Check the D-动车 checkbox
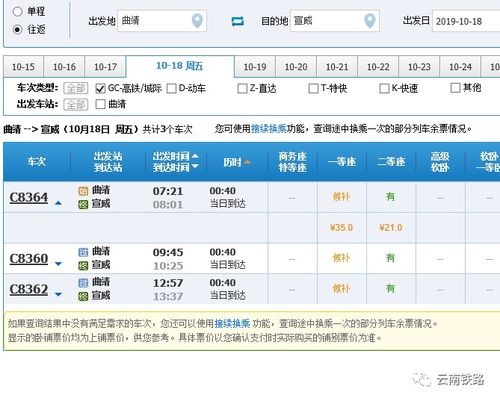Screen dimensions: 500x401 click(171, 89)
